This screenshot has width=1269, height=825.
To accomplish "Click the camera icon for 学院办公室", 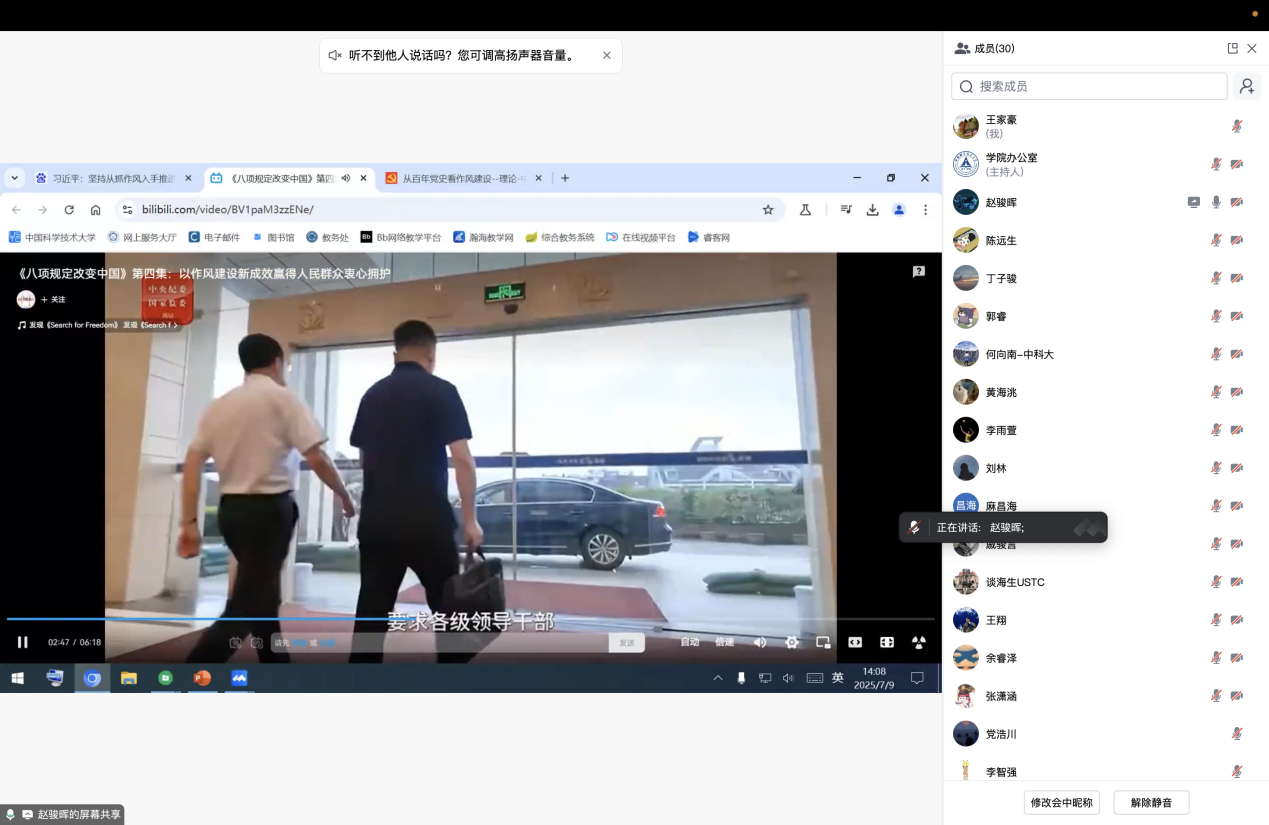I will point(1237,164).
